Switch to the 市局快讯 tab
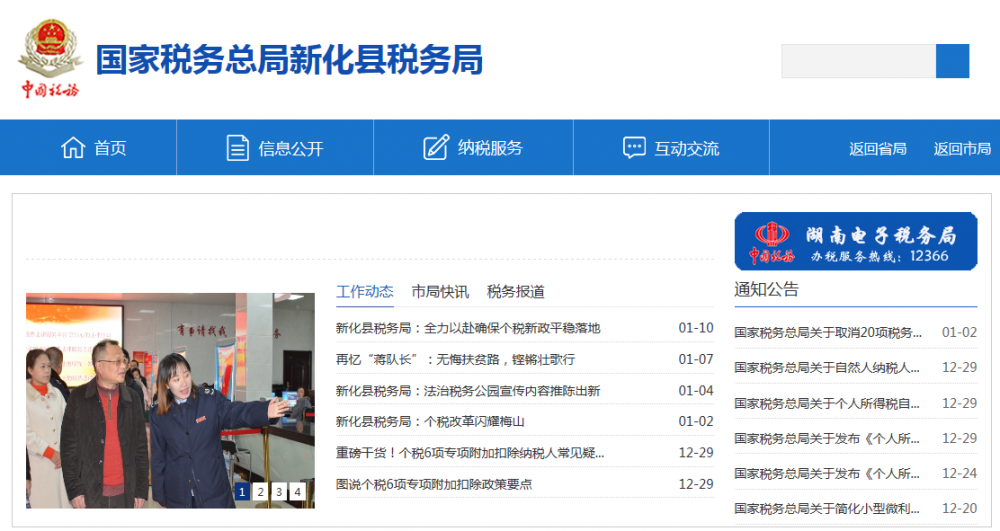This screenshot has width=1000, height=531. tap(440, 291)
